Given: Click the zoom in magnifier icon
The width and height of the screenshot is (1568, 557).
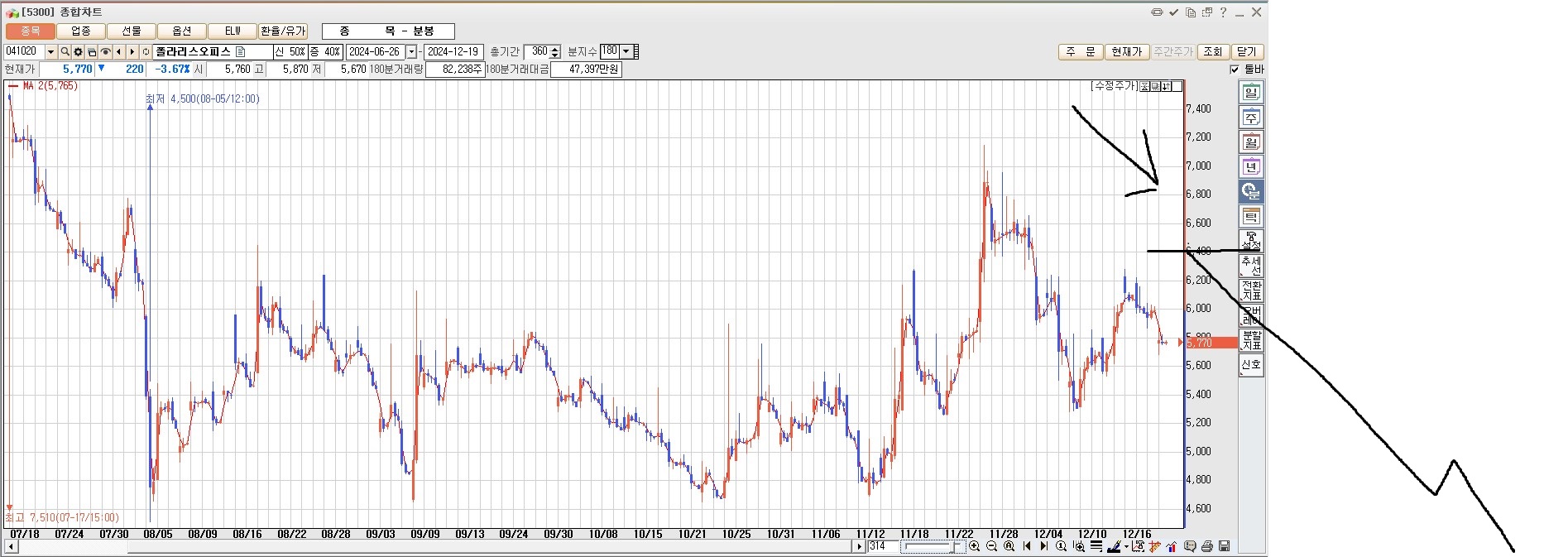Looking at the screenshot, I should 975,546.
